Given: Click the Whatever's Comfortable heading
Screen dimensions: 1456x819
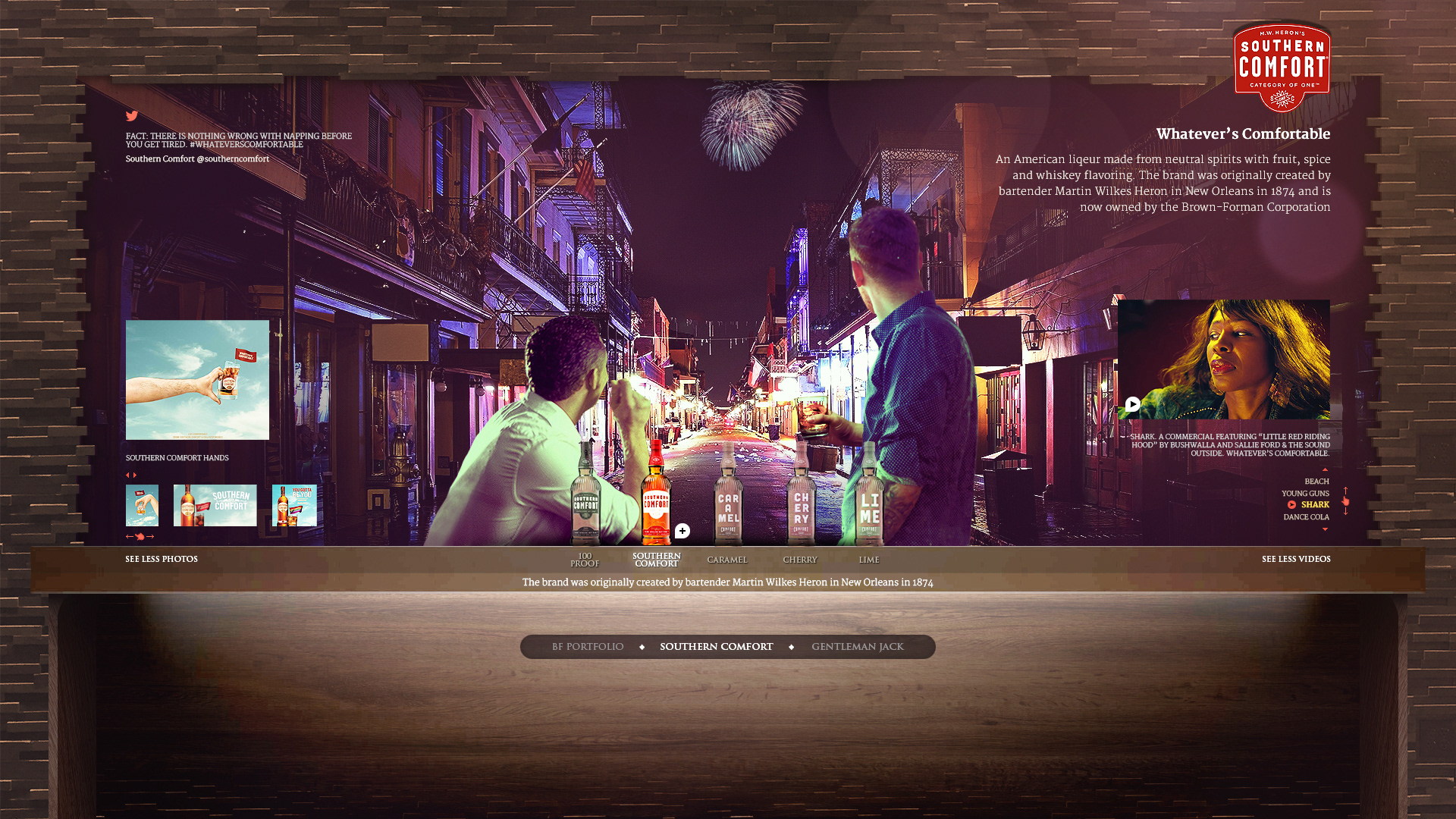Looking at the screenshot, I should pos(1243,134).
